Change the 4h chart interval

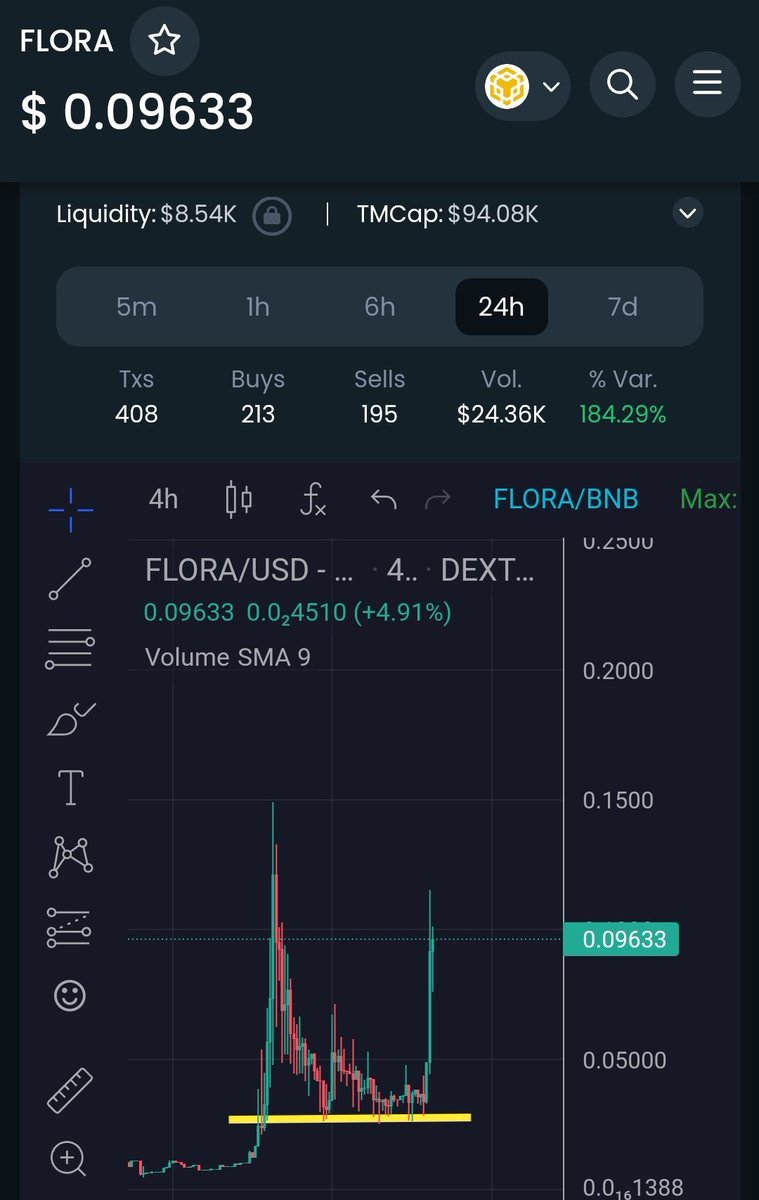(x=163, y=498)
